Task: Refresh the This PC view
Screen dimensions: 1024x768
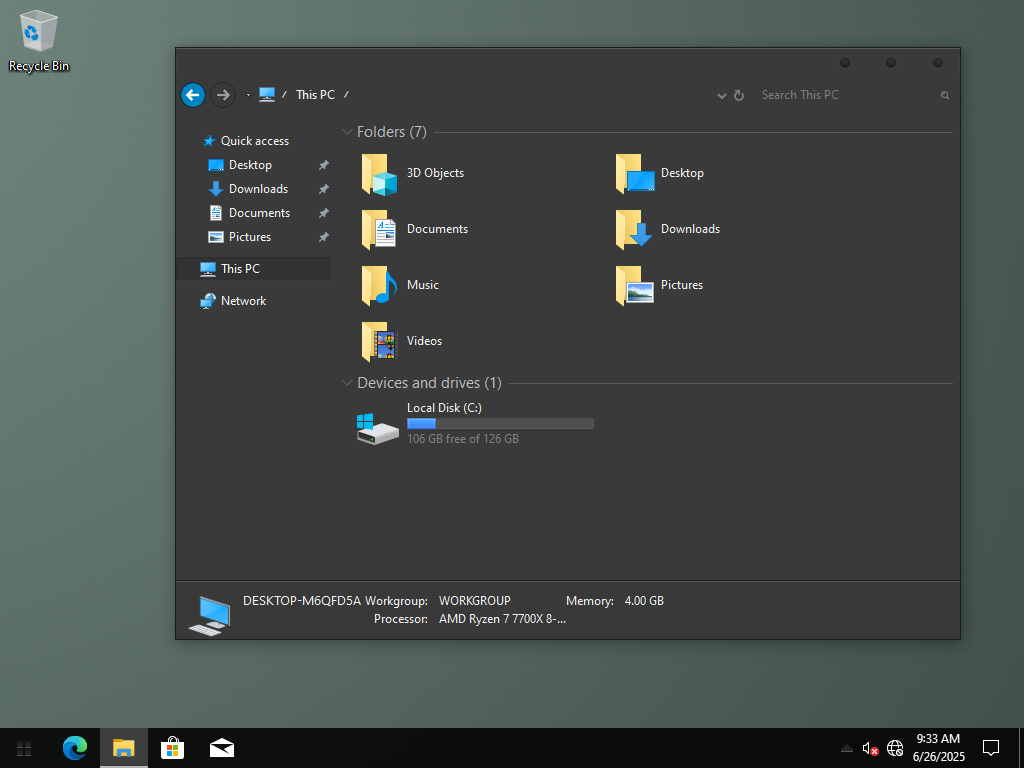Action: pos(739,95)
